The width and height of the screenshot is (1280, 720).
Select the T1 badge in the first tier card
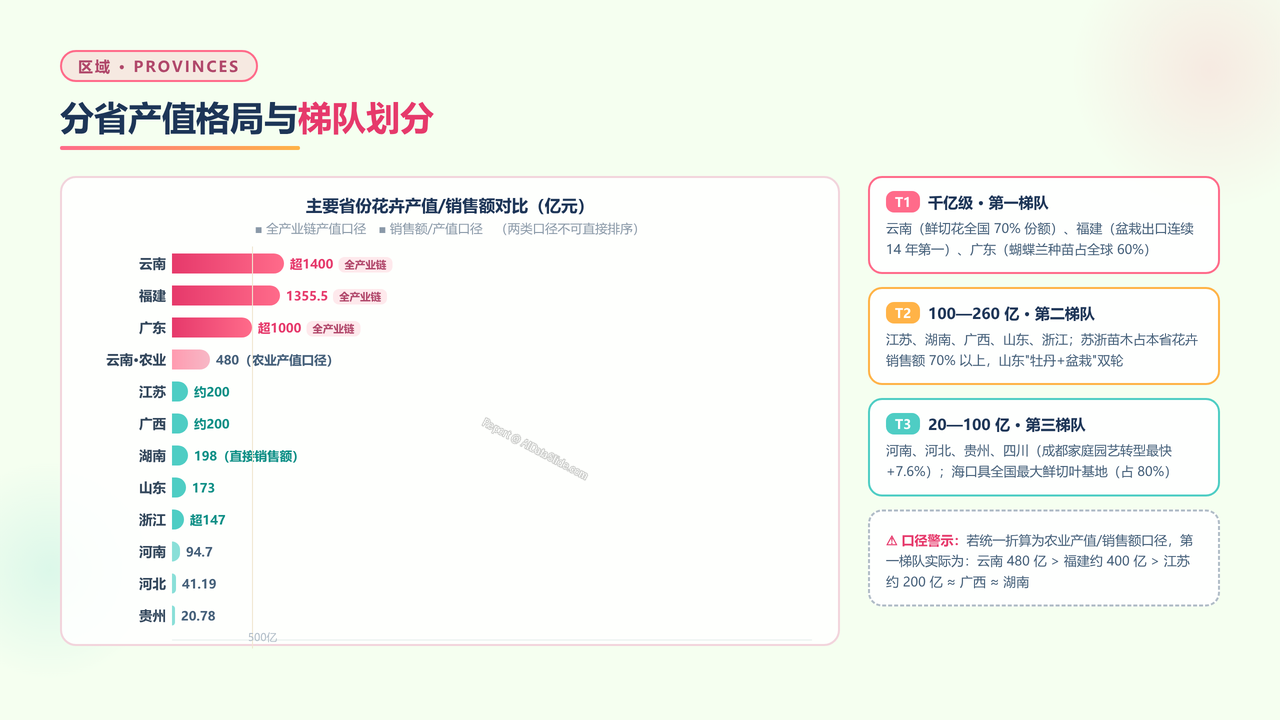902,202
